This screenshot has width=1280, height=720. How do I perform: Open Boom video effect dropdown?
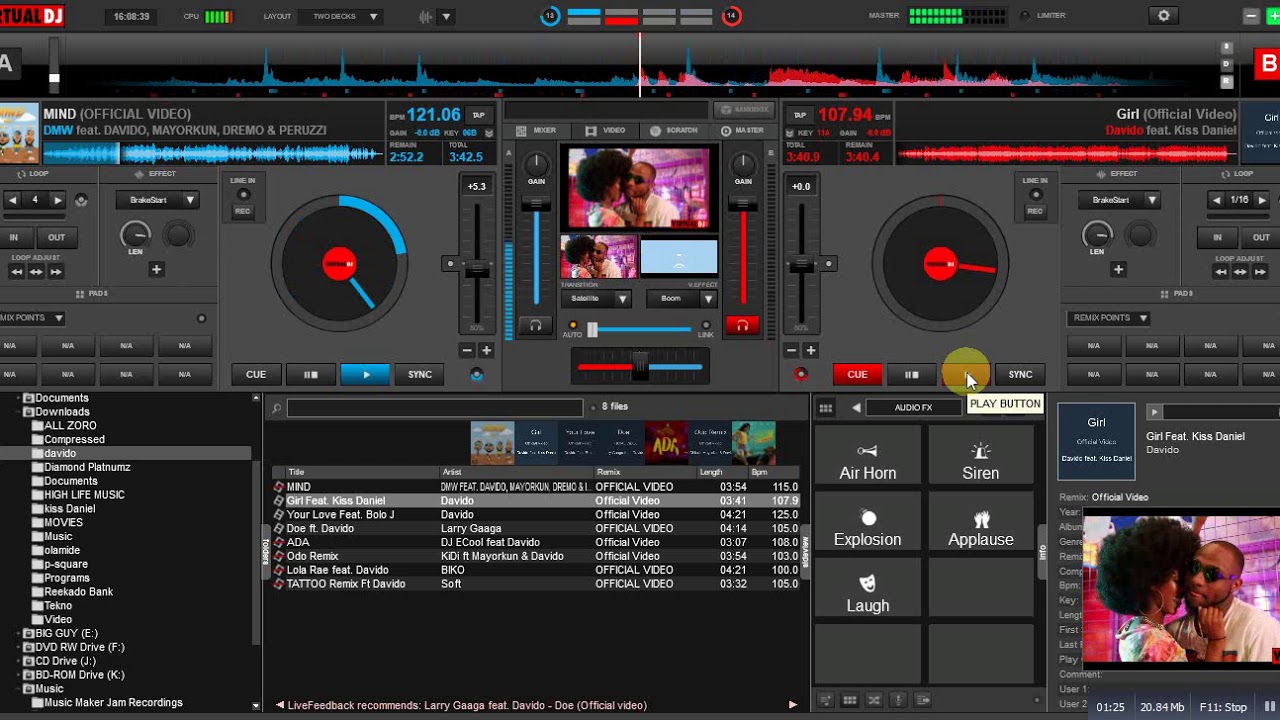coord(682,299)
